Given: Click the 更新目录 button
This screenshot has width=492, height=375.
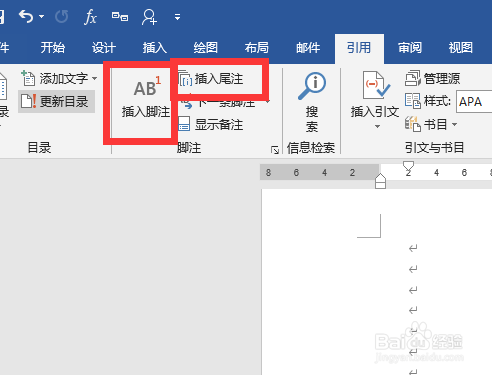Looking at the screenshot, I should [56, 101].
